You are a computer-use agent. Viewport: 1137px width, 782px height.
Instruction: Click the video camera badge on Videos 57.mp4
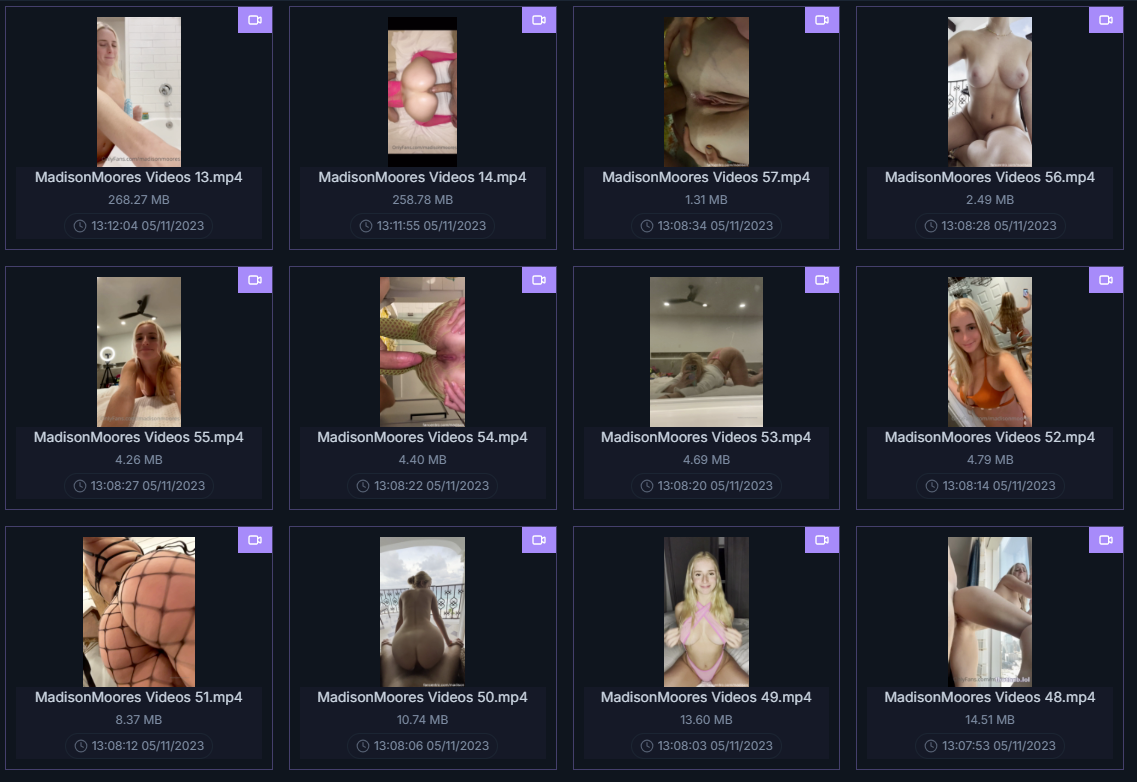pyautogui.click(x=822, y=20)
